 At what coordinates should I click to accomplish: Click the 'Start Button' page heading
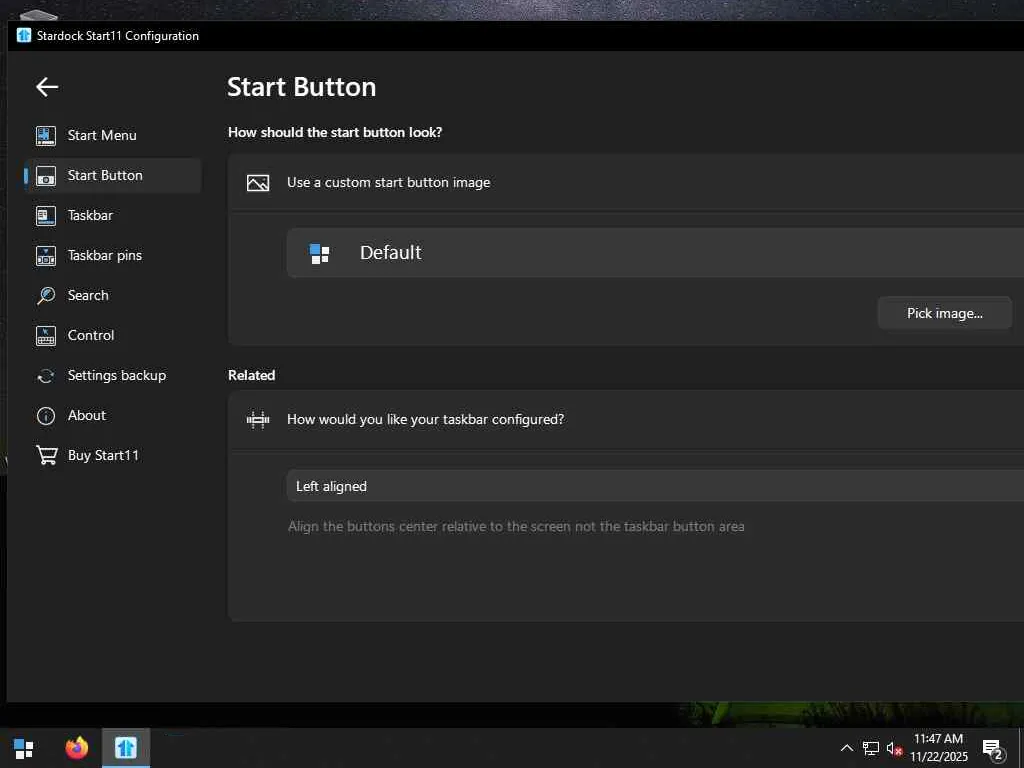(x=302, y=88)
